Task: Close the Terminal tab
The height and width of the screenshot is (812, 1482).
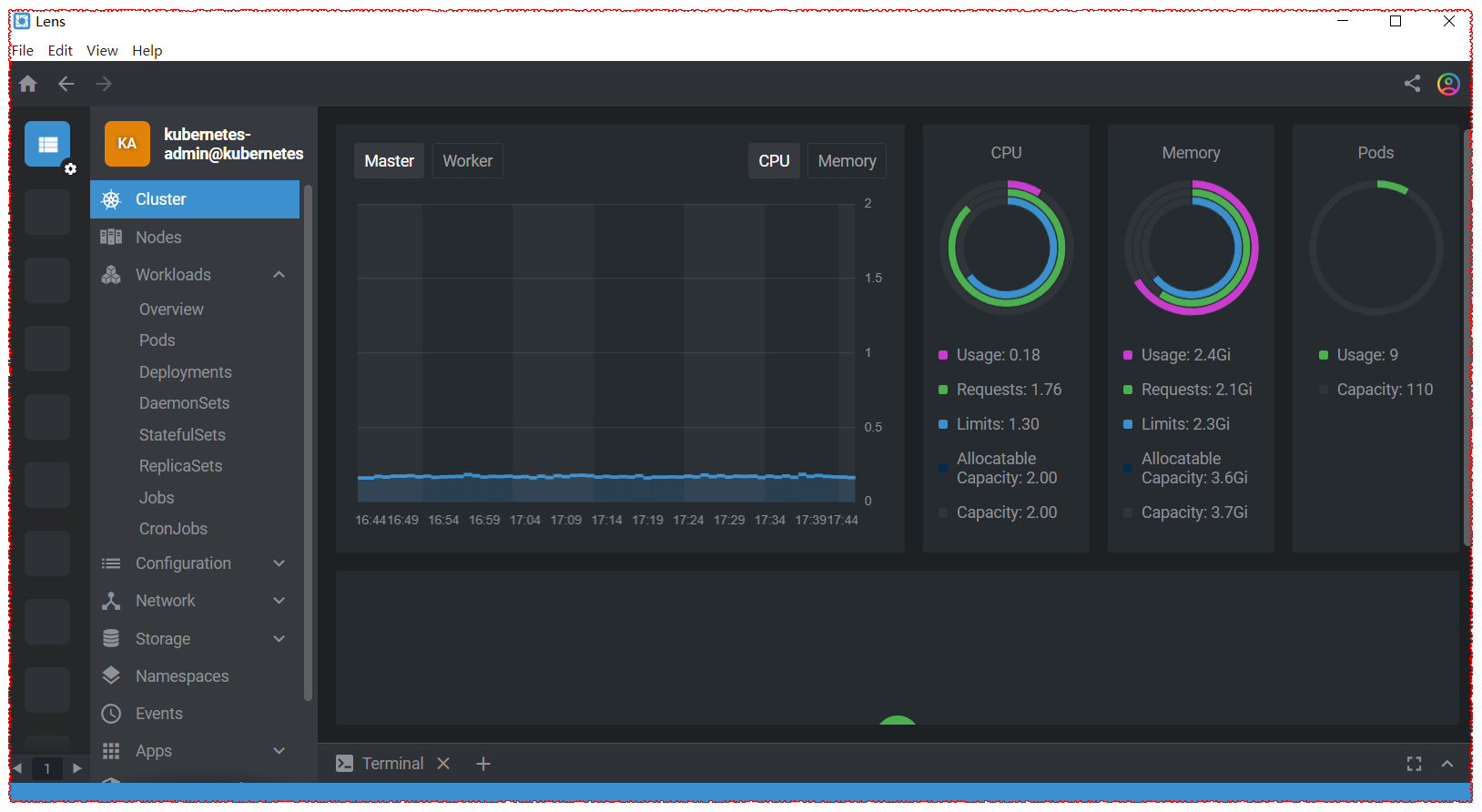Action: point(443,764)
